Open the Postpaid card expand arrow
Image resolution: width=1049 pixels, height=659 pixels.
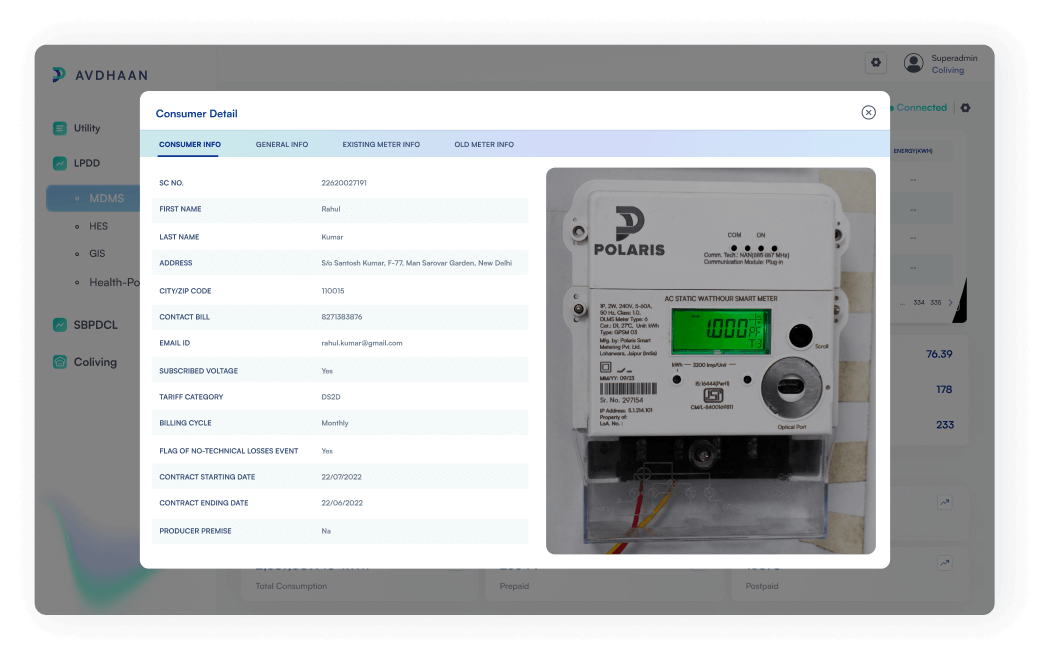(x=945, y=562)
